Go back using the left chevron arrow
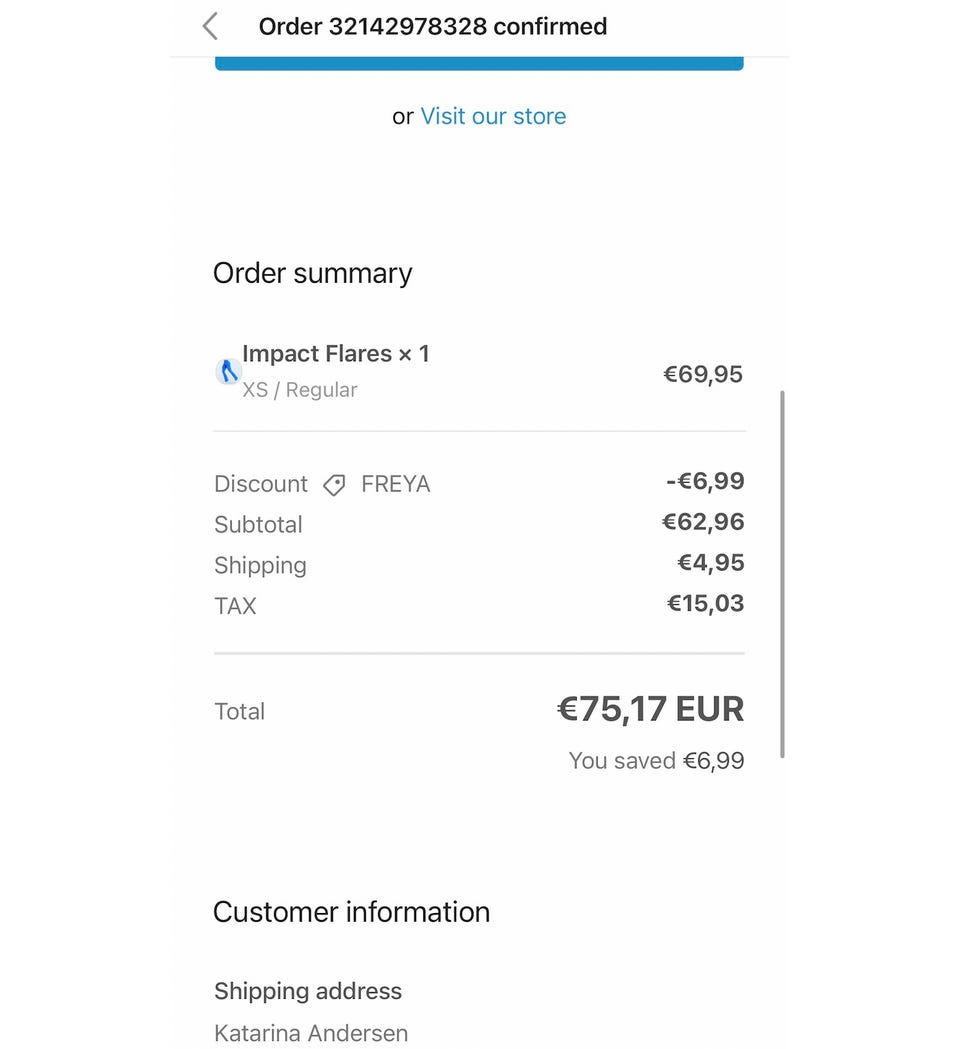The width and height of the screenshot is (960, 1049). point(210,27)
